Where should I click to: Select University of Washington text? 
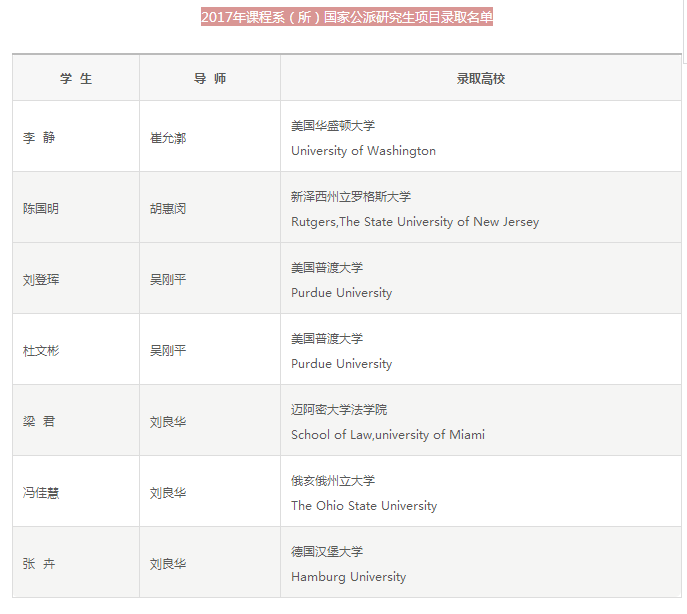[363, 151]
